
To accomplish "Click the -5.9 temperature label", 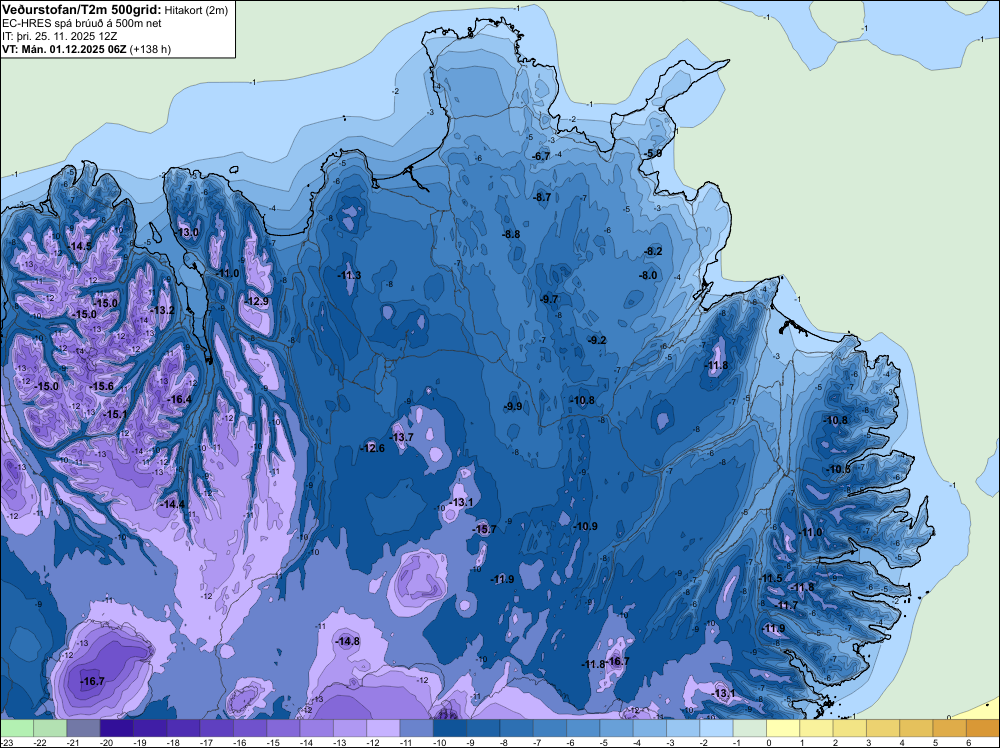I will [653, 153].
